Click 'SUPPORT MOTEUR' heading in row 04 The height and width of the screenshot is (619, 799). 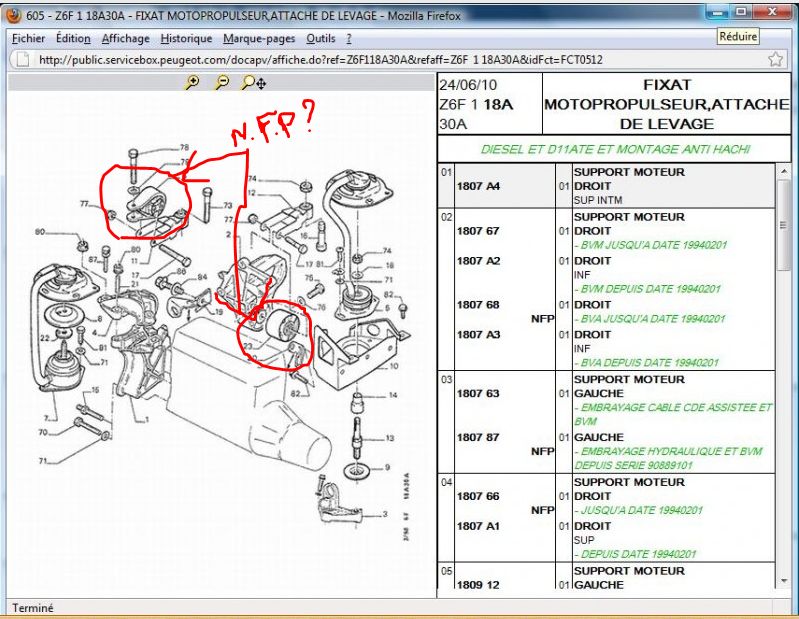(x=629, y=482)
